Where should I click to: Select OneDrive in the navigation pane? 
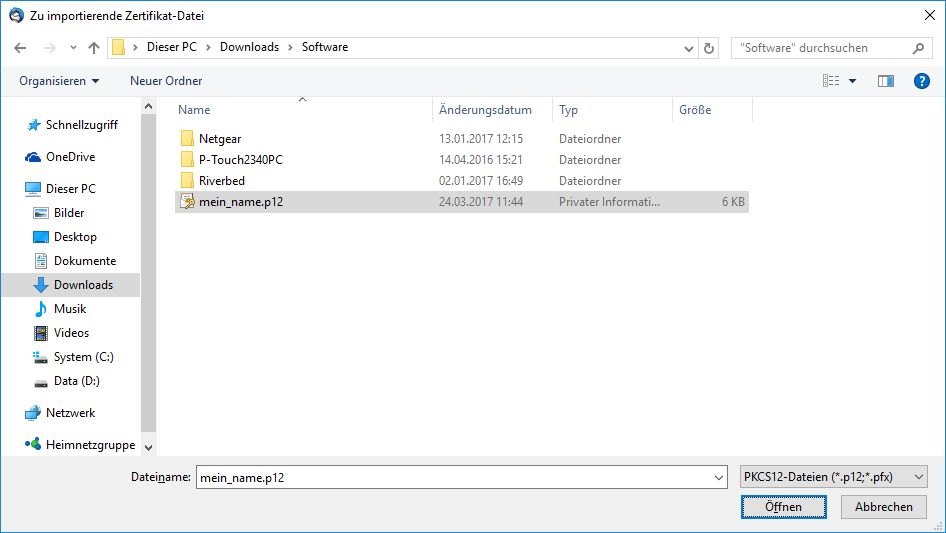point(70,157)
